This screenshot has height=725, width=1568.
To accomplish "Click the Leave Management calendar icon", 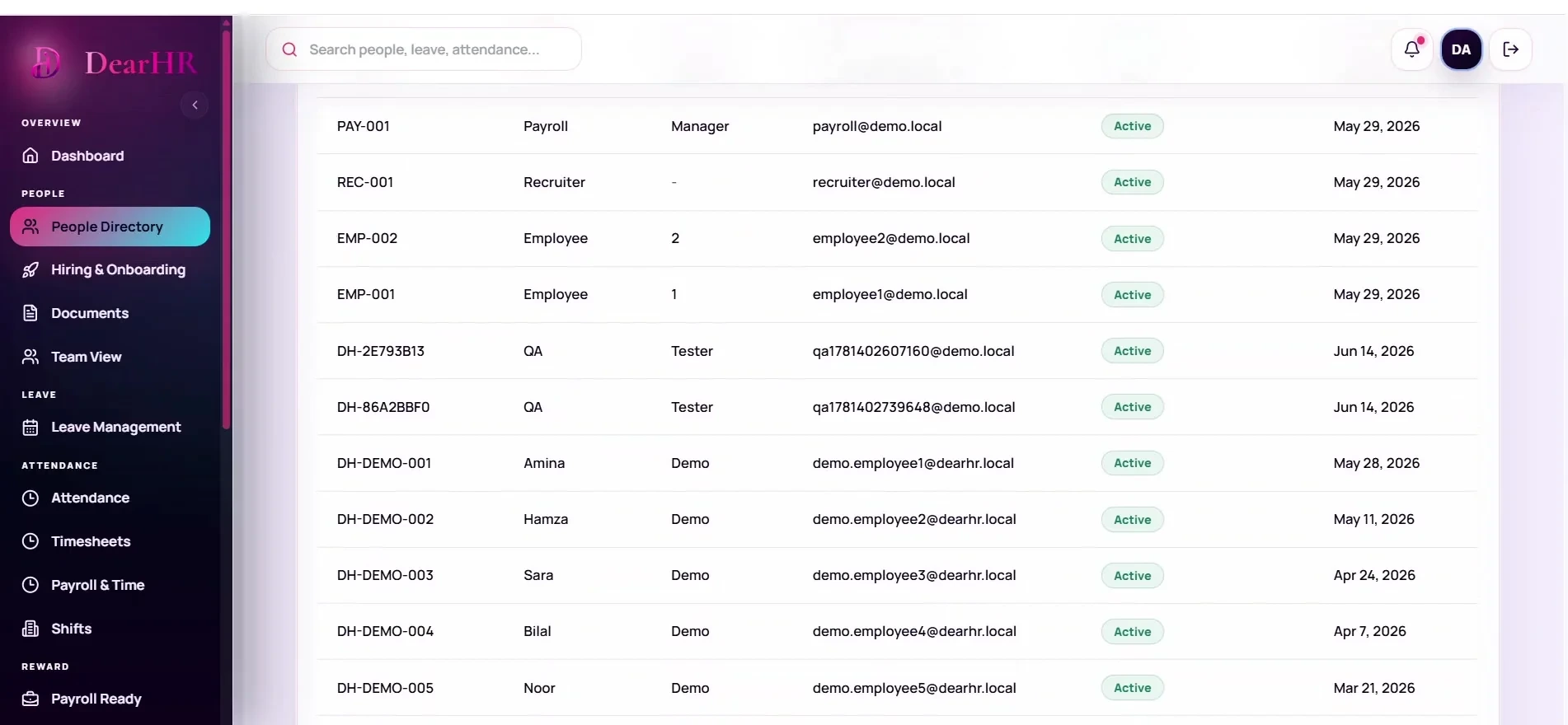I will pos(31,427).
